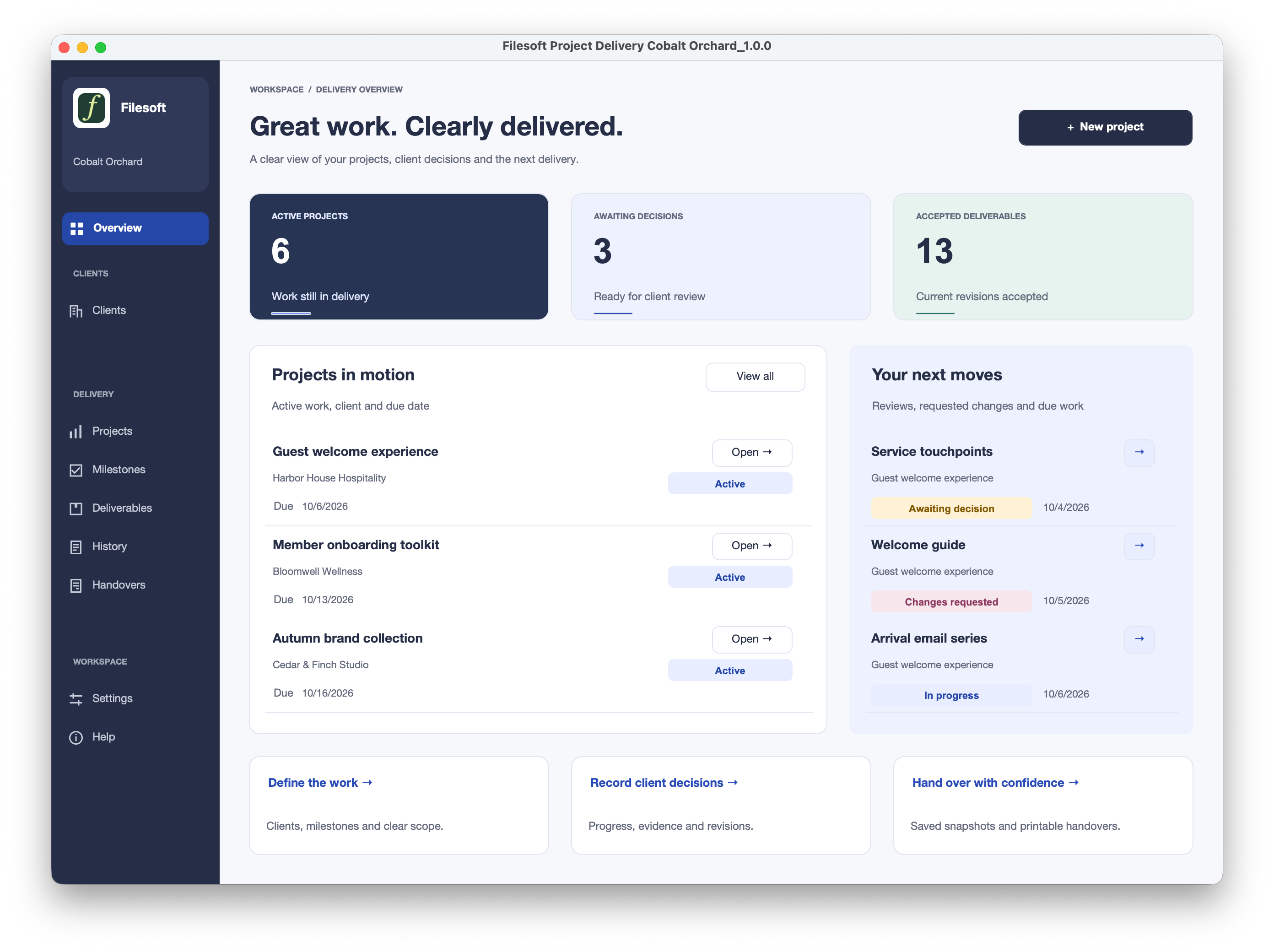Click the Projects bar chart icon
Viewport: 1274px width, 952px height.
point(76,432)
